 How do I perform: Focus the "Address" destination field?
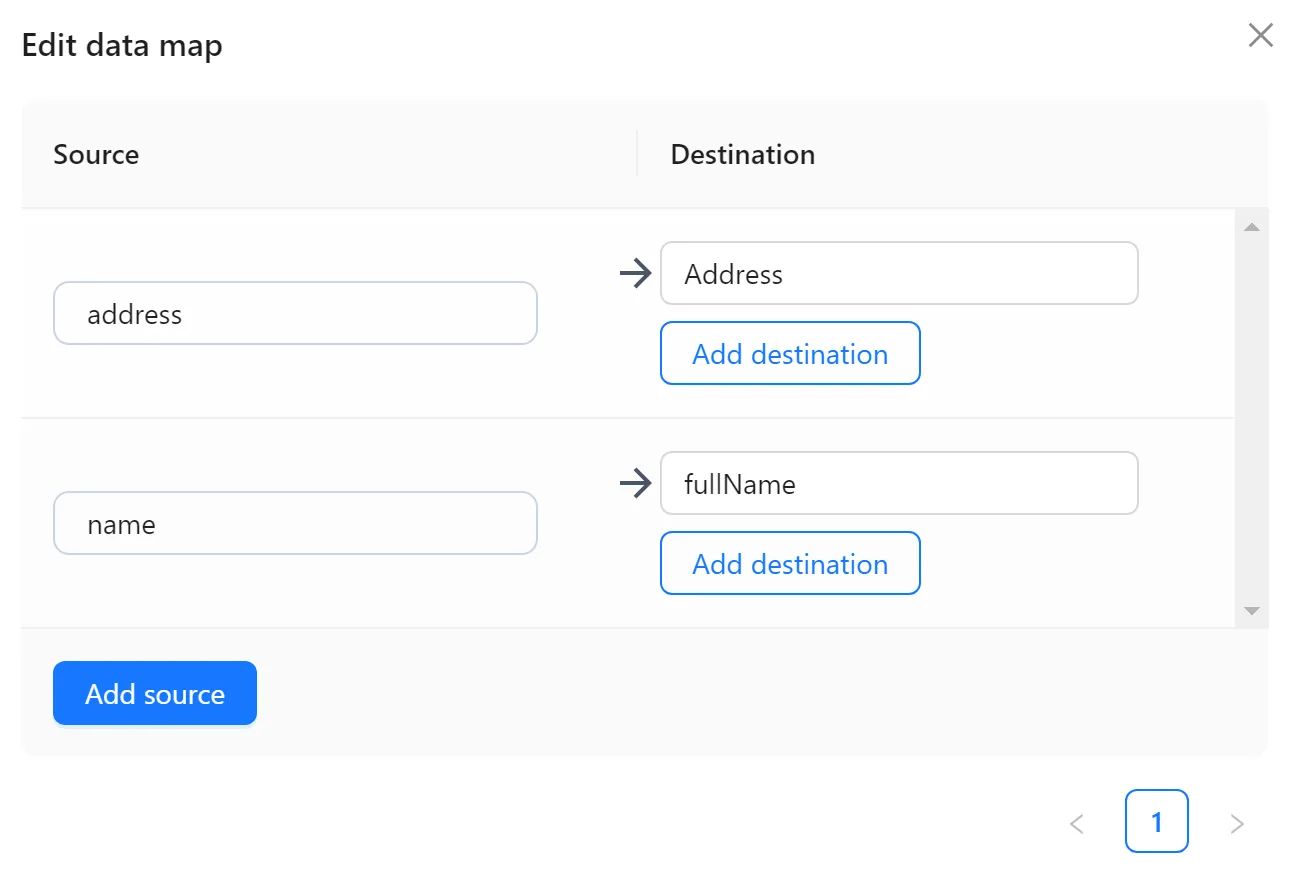coord(898,274)
